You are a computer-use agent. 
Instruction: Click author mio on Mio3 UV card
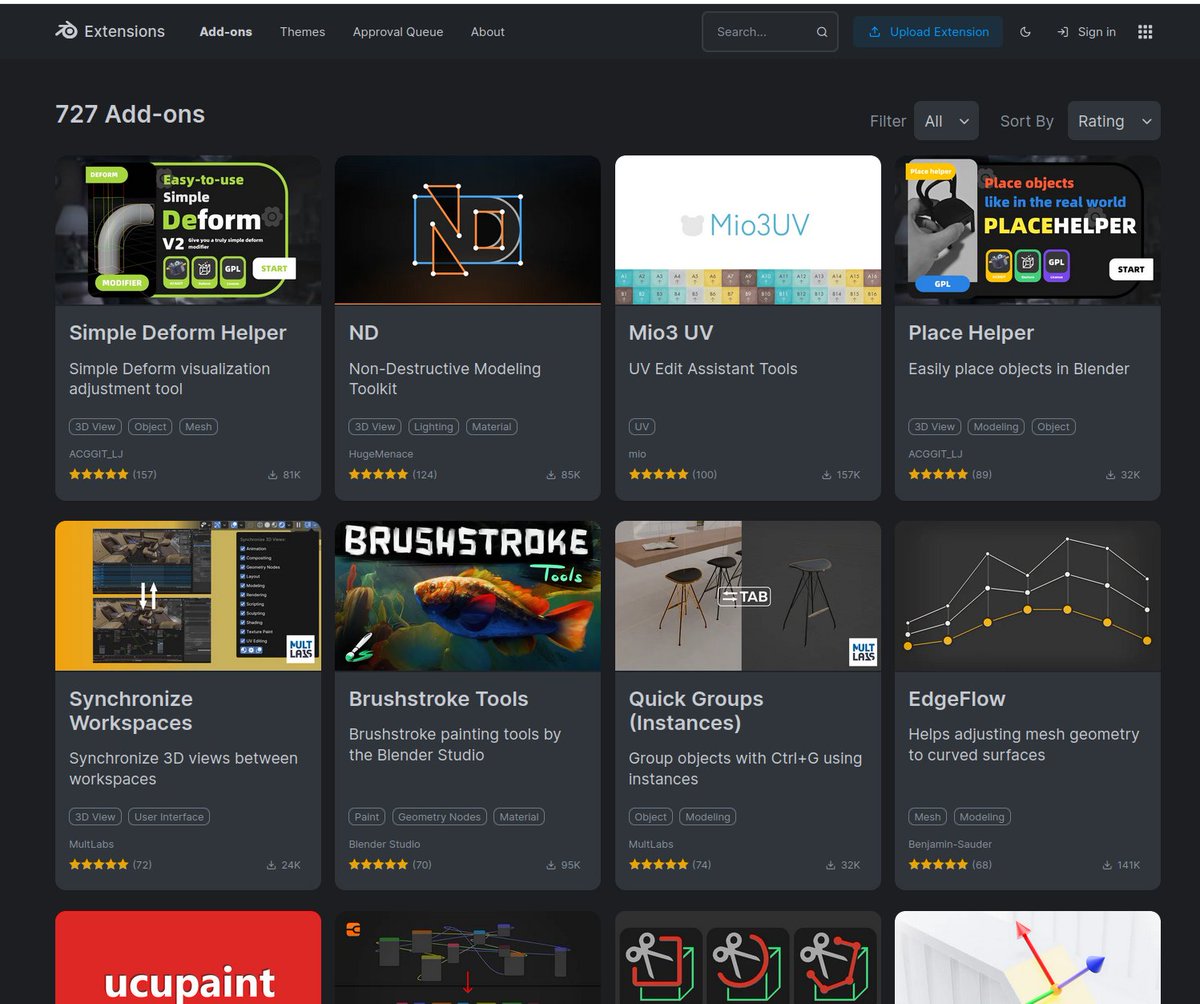638,454
